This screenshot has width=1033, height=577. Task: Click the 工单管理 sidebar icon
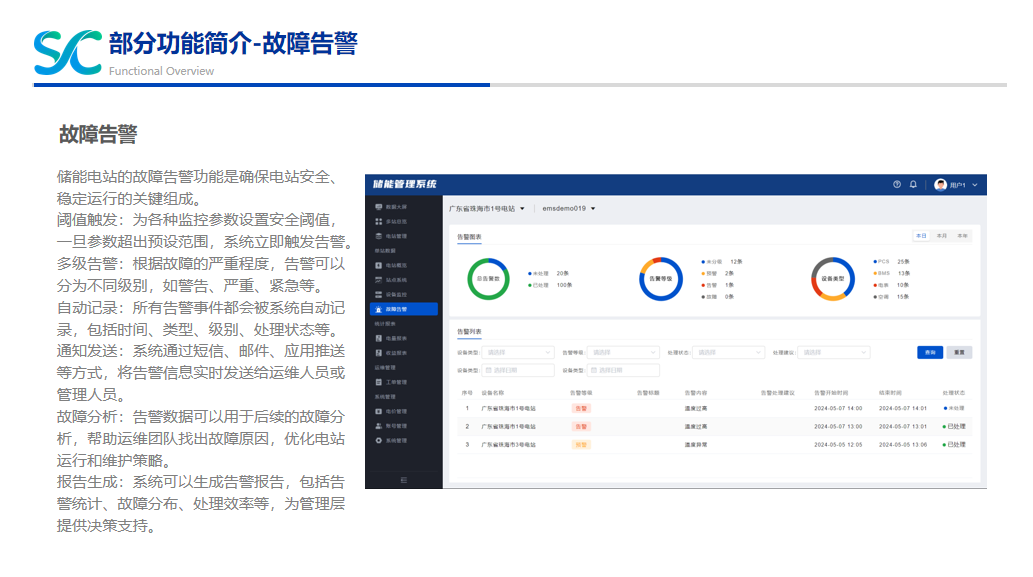[378, 382]
